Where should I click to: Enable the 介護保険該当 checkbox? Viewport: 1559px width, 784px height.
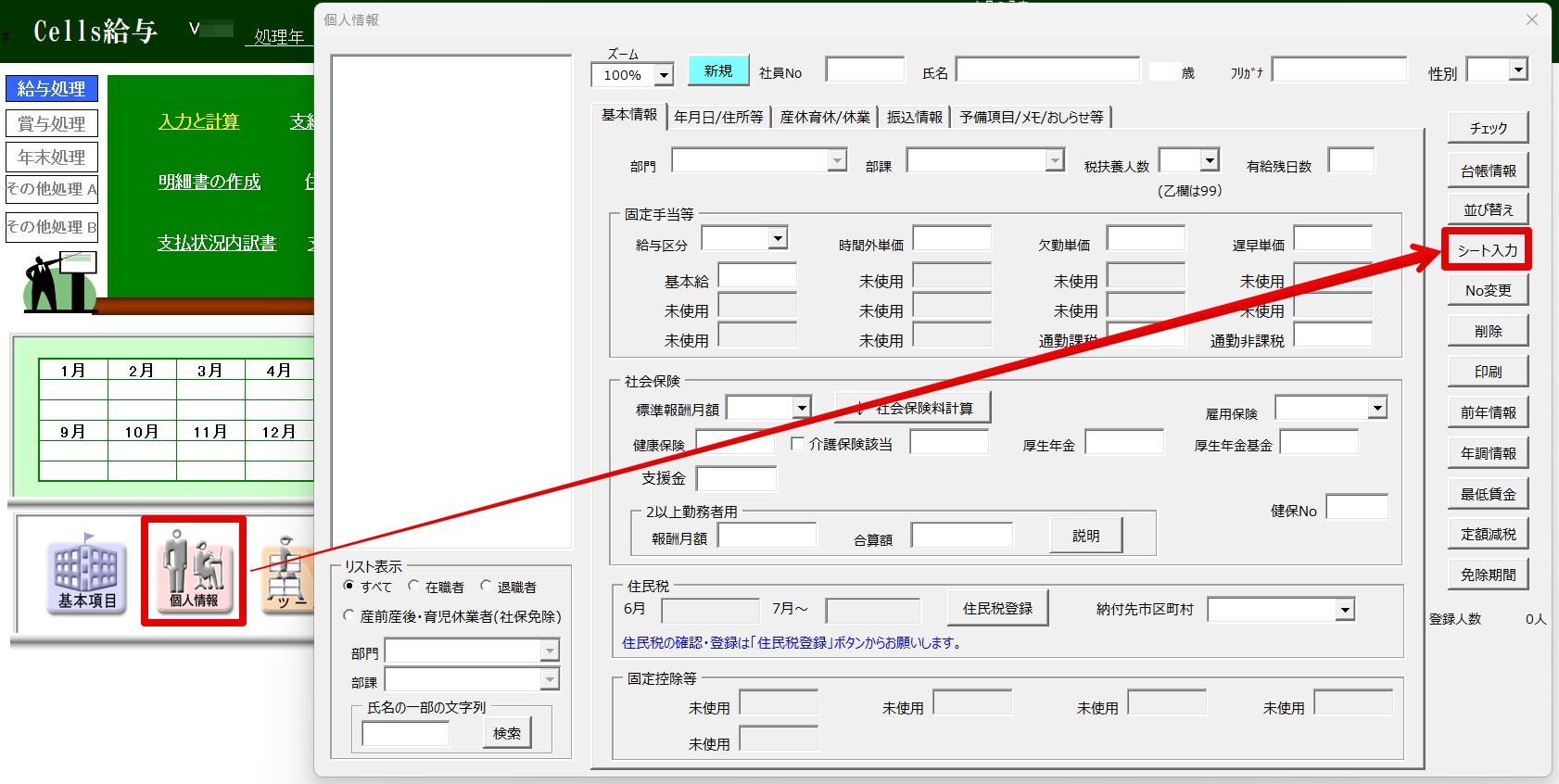click(x=797, y=444)
